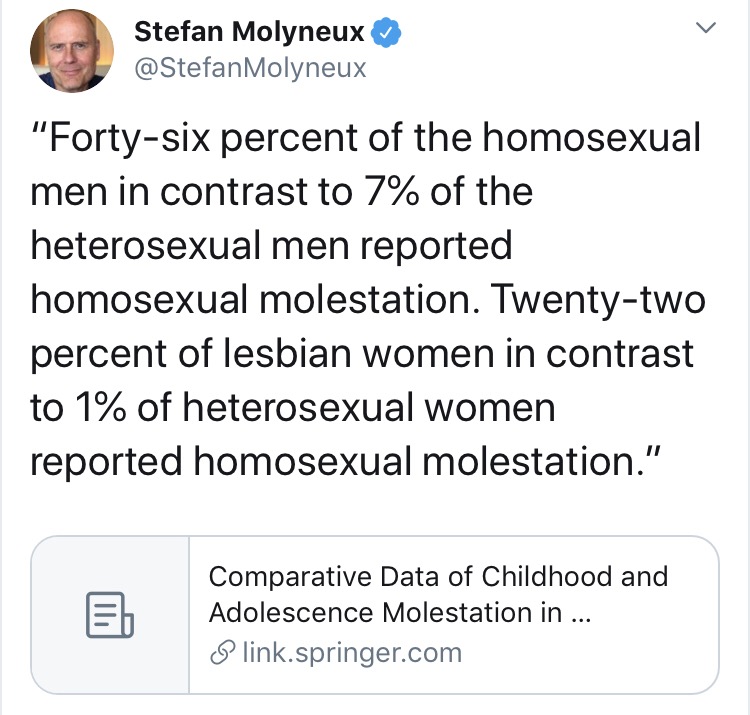
Task: Click empty space in the link card right of springer domain
Action: pos(588,653)
